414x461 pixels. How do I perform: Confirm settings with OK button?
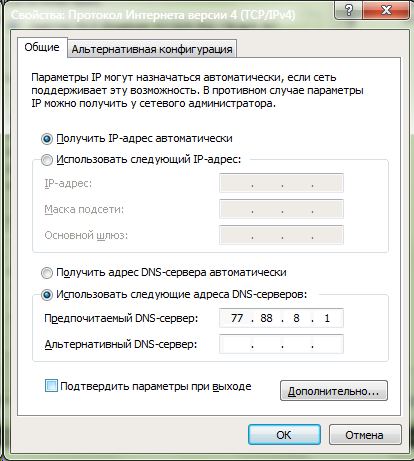point(284,435)
